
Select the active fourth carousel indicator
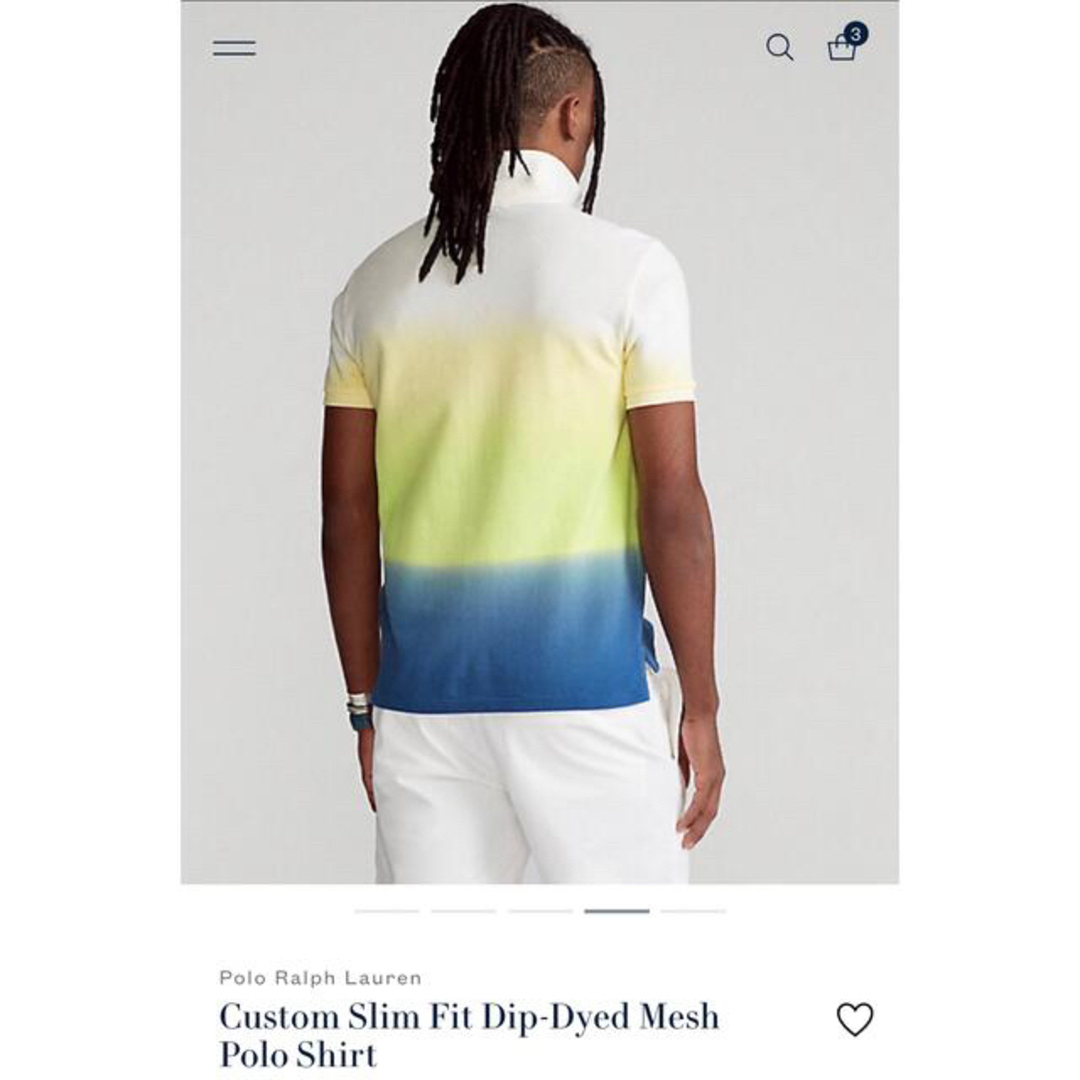[x=617, y=911]
